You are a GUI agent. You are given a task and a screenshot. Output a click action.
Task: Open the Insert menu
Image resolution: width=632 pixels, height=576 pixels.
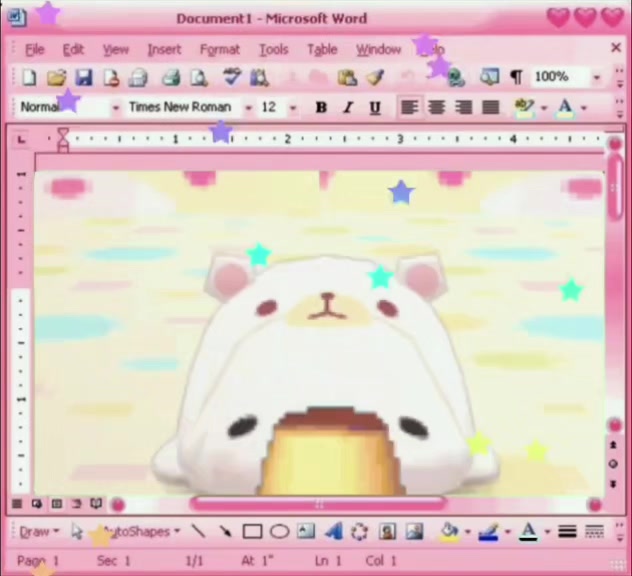click(x=164, y=50)
